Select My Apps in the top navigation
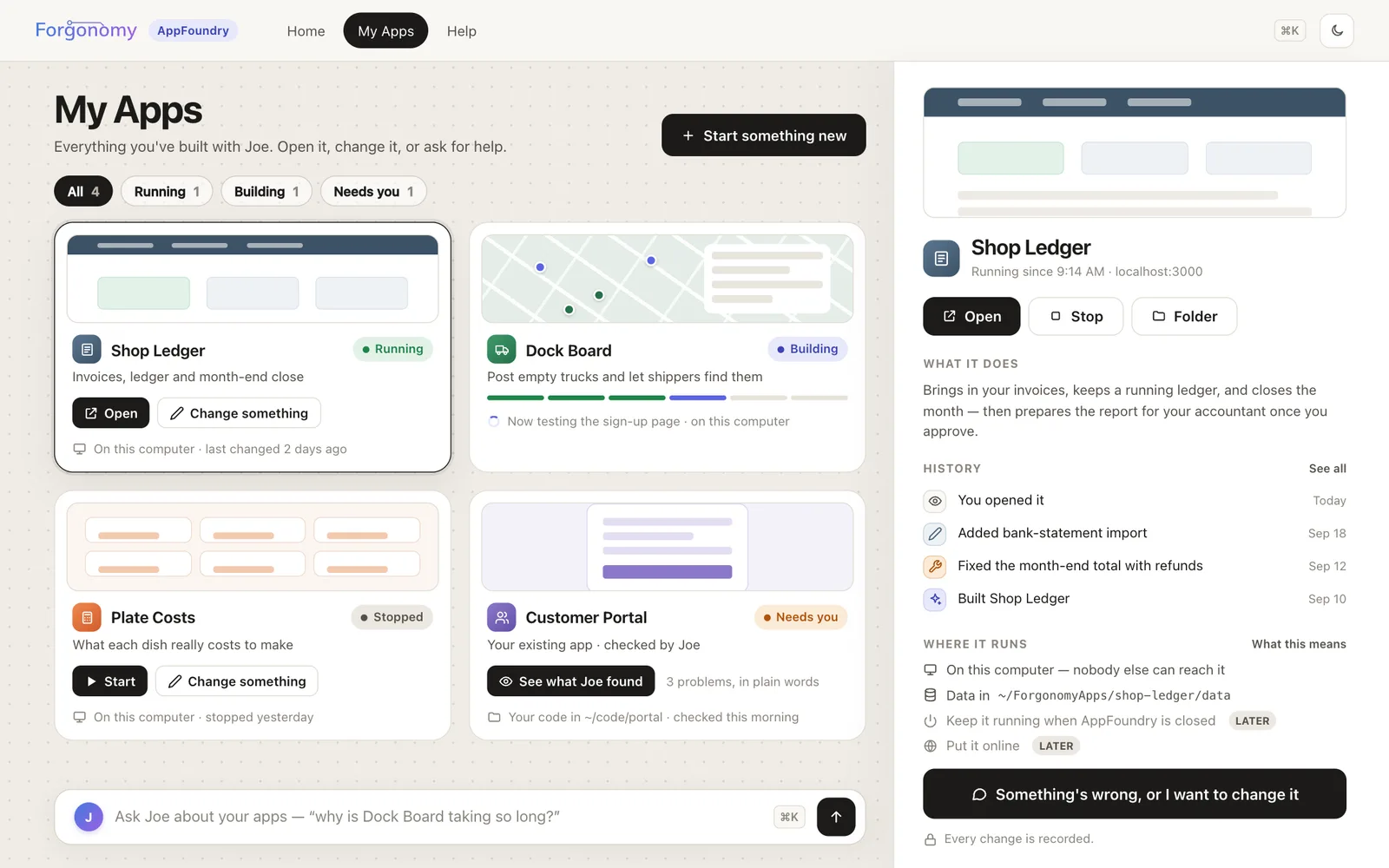The image size is (1389, 868). 385,30
